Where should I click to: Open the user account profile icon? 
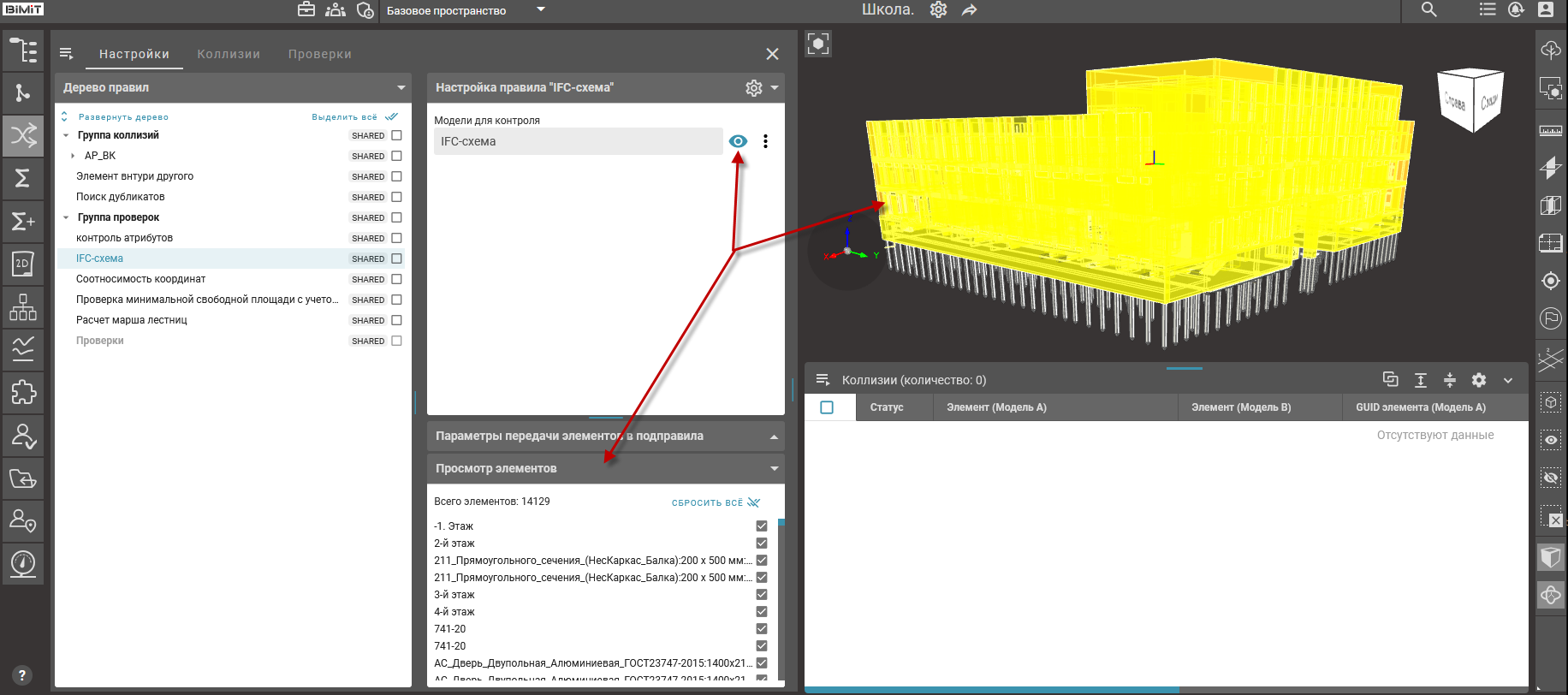point(1546,10)
